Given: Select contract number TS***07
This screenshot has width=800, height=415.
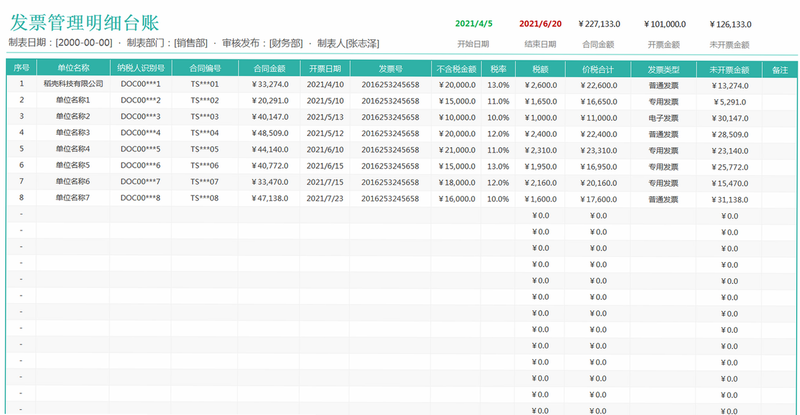Looking at the screenshot, I should (x=205, y=182).
